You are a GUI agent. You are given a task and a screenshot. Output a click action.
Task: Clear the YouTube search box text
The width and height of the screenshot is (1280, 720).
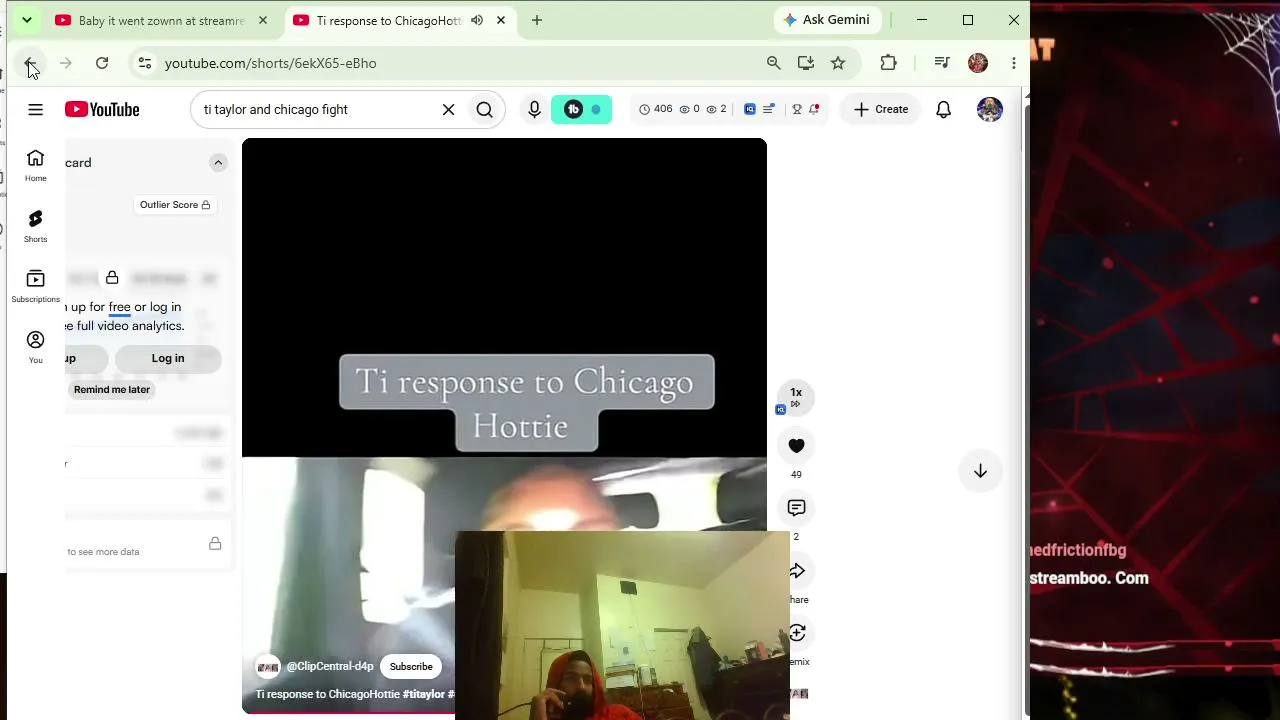[448, 109]
